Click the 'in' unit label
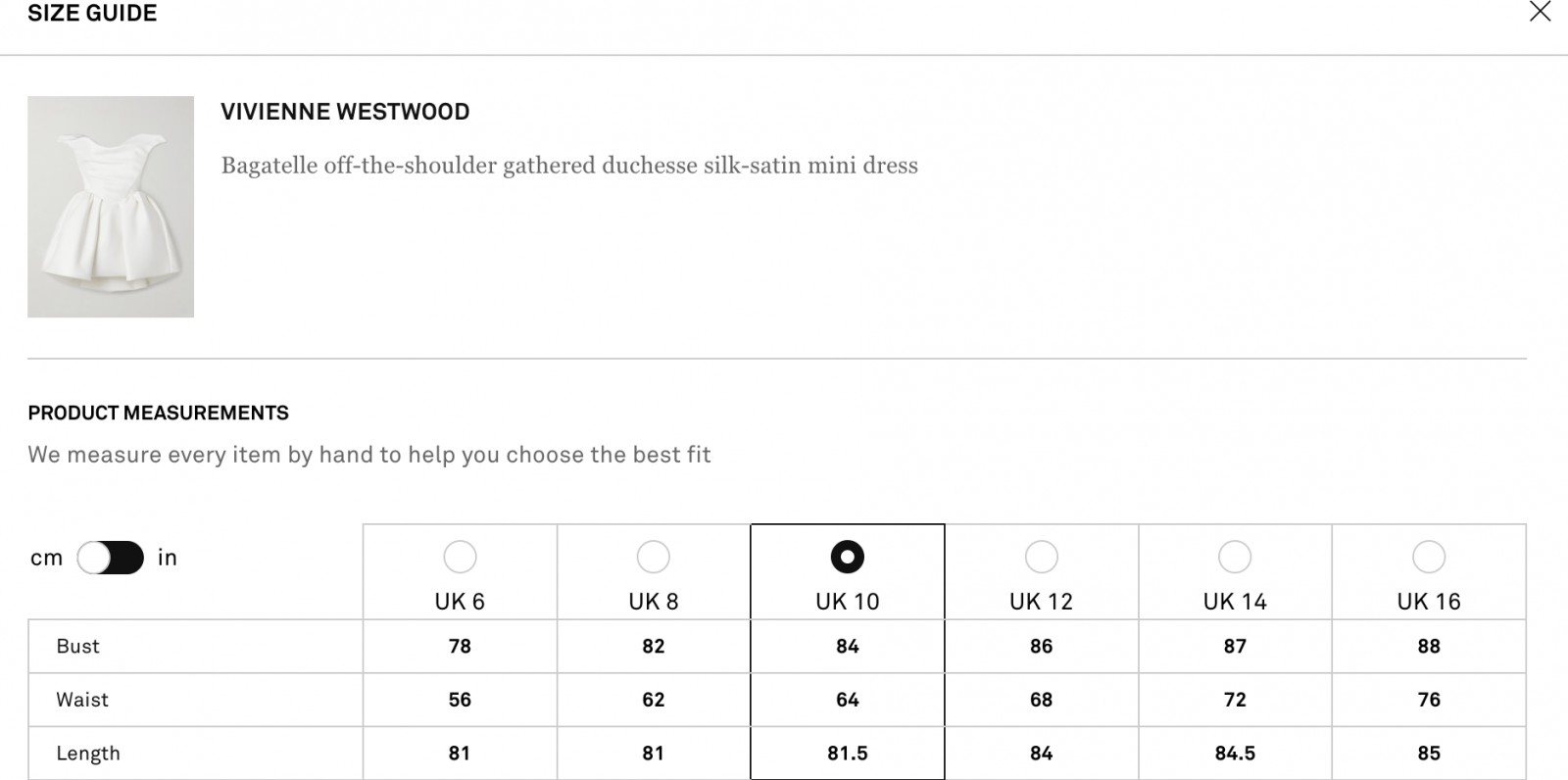The image size is (1568, 780). coord(168,558)
